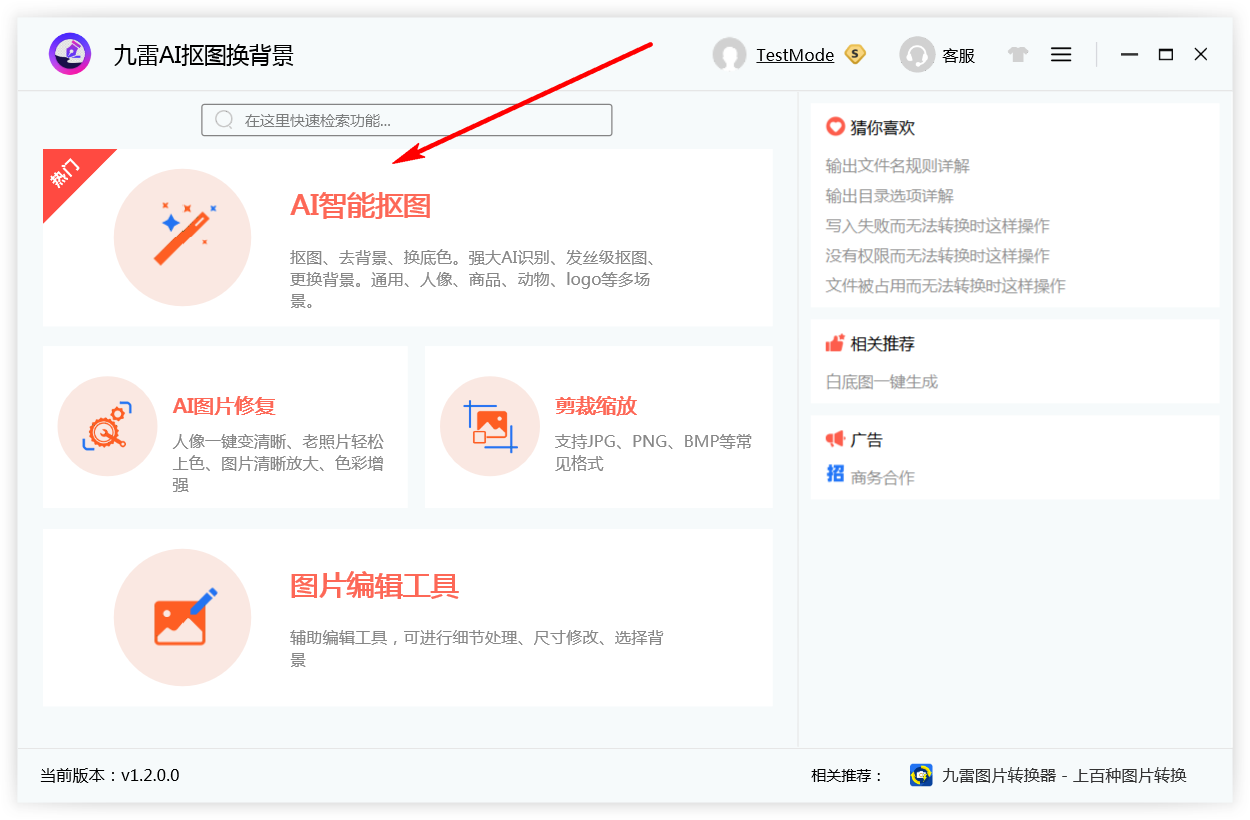
Task: Click 九雷AI抠图换背景 title text
Action: (x=203, y=55)
